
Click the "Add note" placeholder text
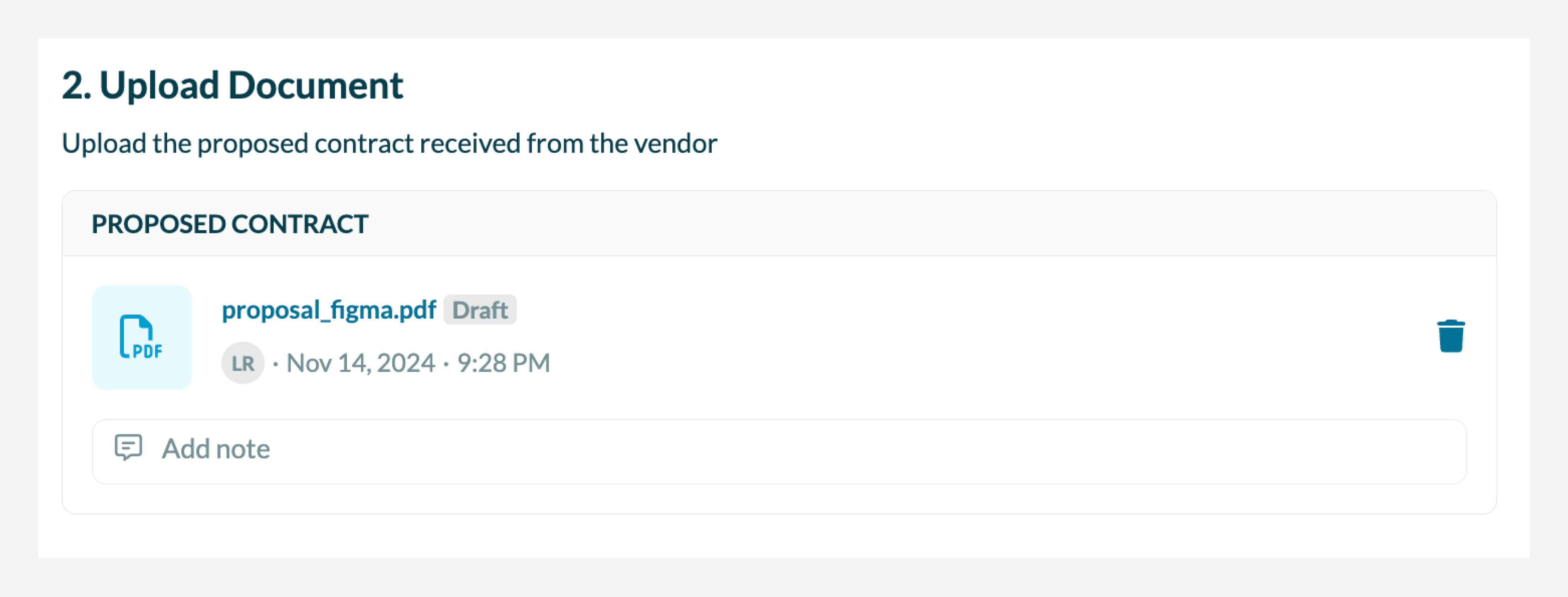pos(215,449)
